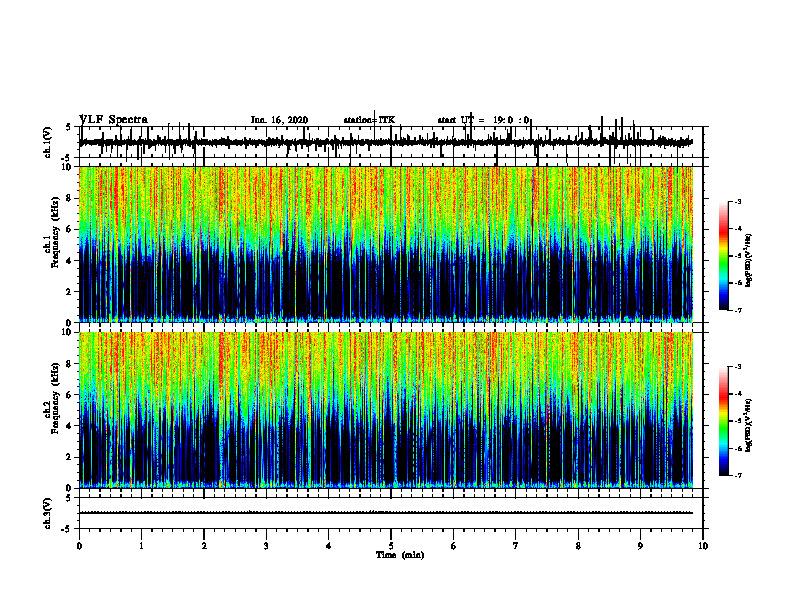The width and height of the screenshot is (792, 612).
Task: Click the time axis tick label '5'
Action: (391, 546)
